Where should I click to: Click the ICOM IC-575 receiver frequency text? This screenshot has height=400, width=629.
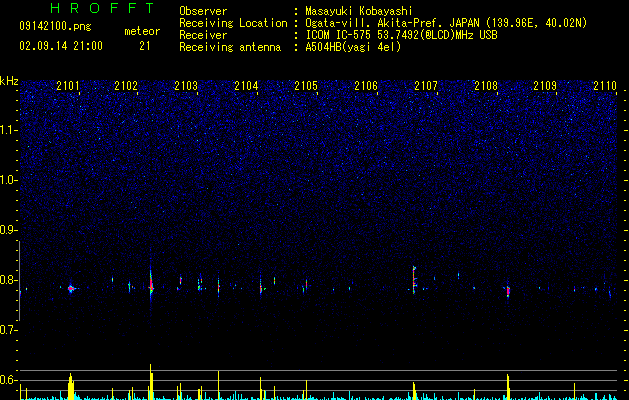pyautogui.click(x=401, y=35)
